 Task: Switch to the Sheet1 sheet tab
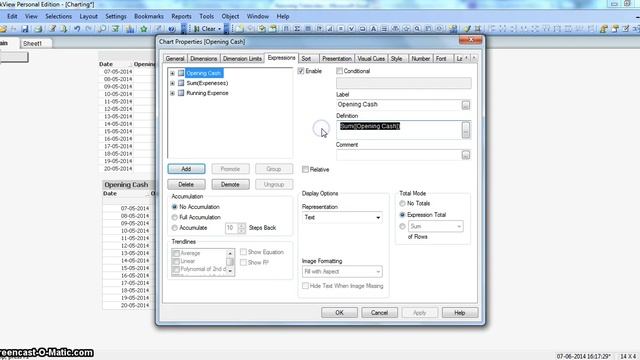[33, 43]
